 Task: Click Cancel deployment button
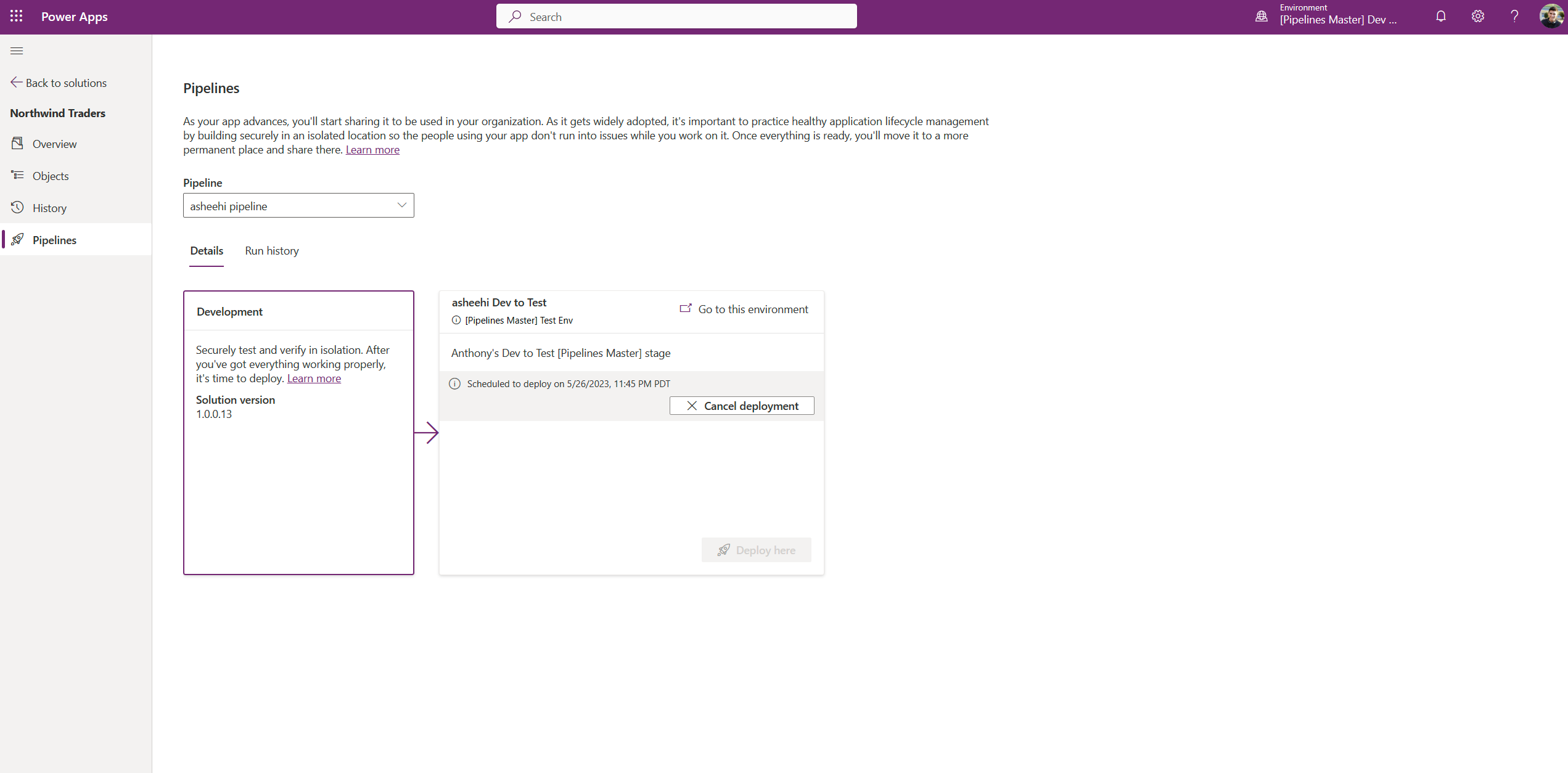click(742, 406)
